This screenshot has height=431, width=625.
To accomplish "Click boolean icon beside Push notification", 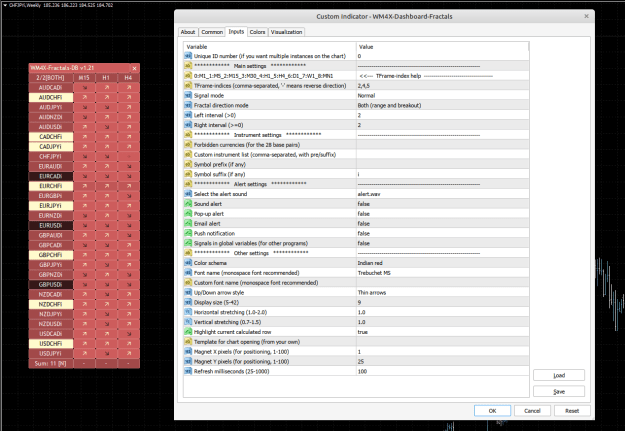I will [x=188, y=233].
